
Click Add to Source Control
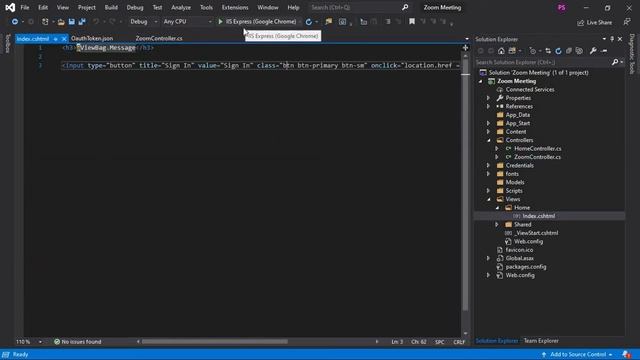(x=577, y=354)
